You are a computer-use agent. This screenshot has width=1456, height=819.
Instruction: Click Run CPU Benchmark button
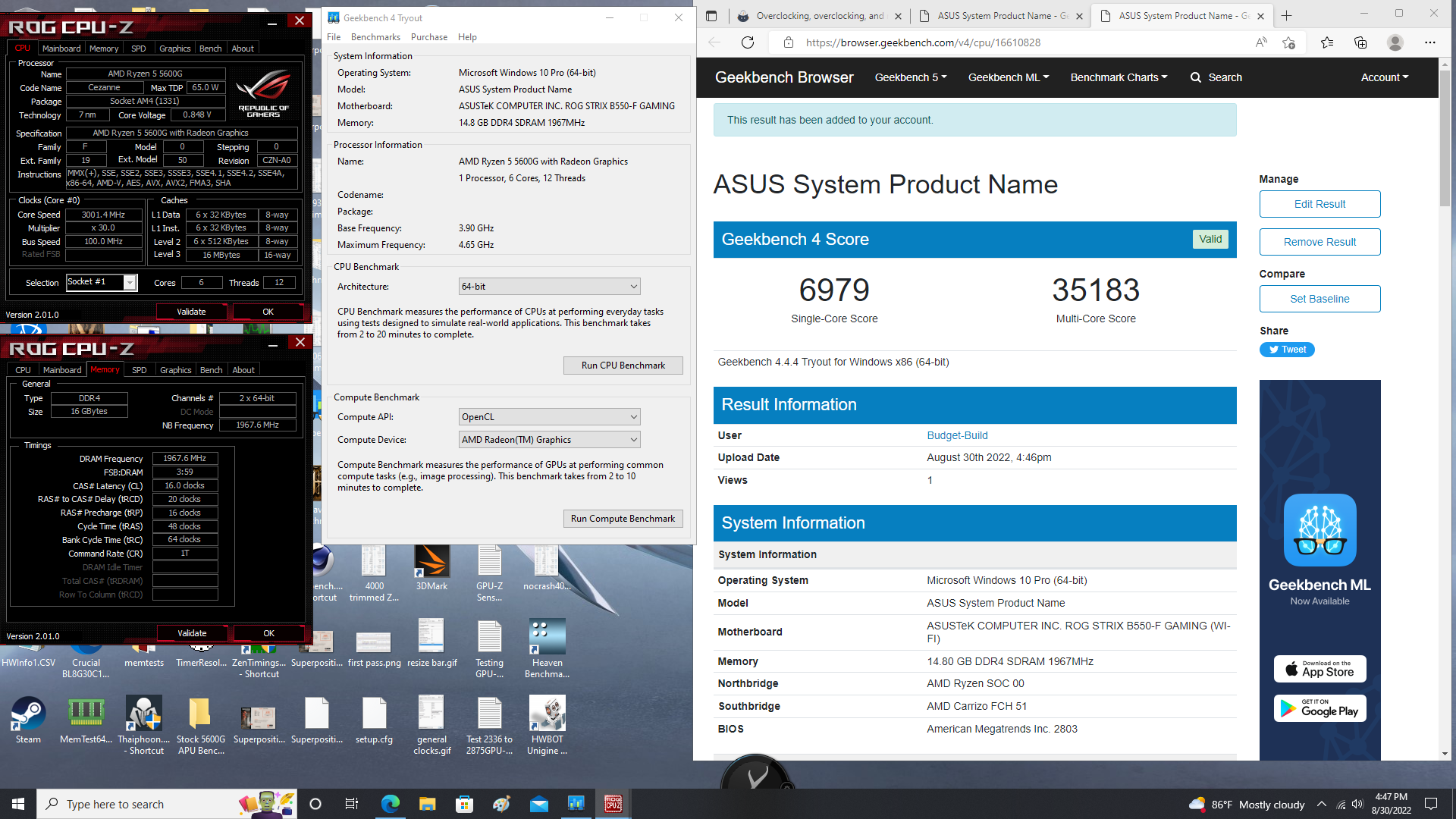pyautogui.click(x=623, y=366)
